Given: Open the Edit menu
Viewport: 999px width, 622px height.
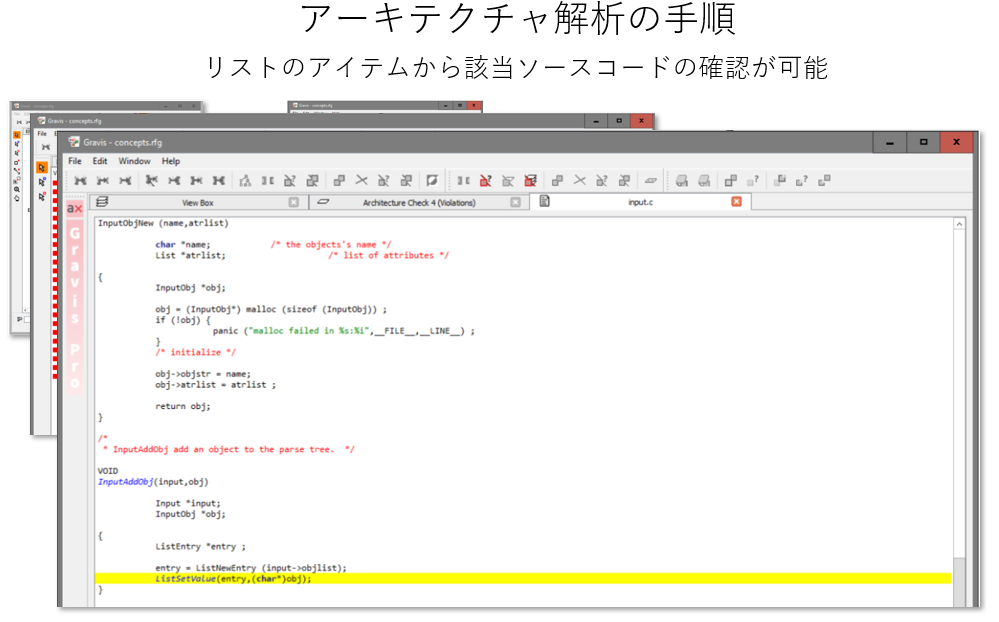Looking at the screenshot, I should (100, 161).
